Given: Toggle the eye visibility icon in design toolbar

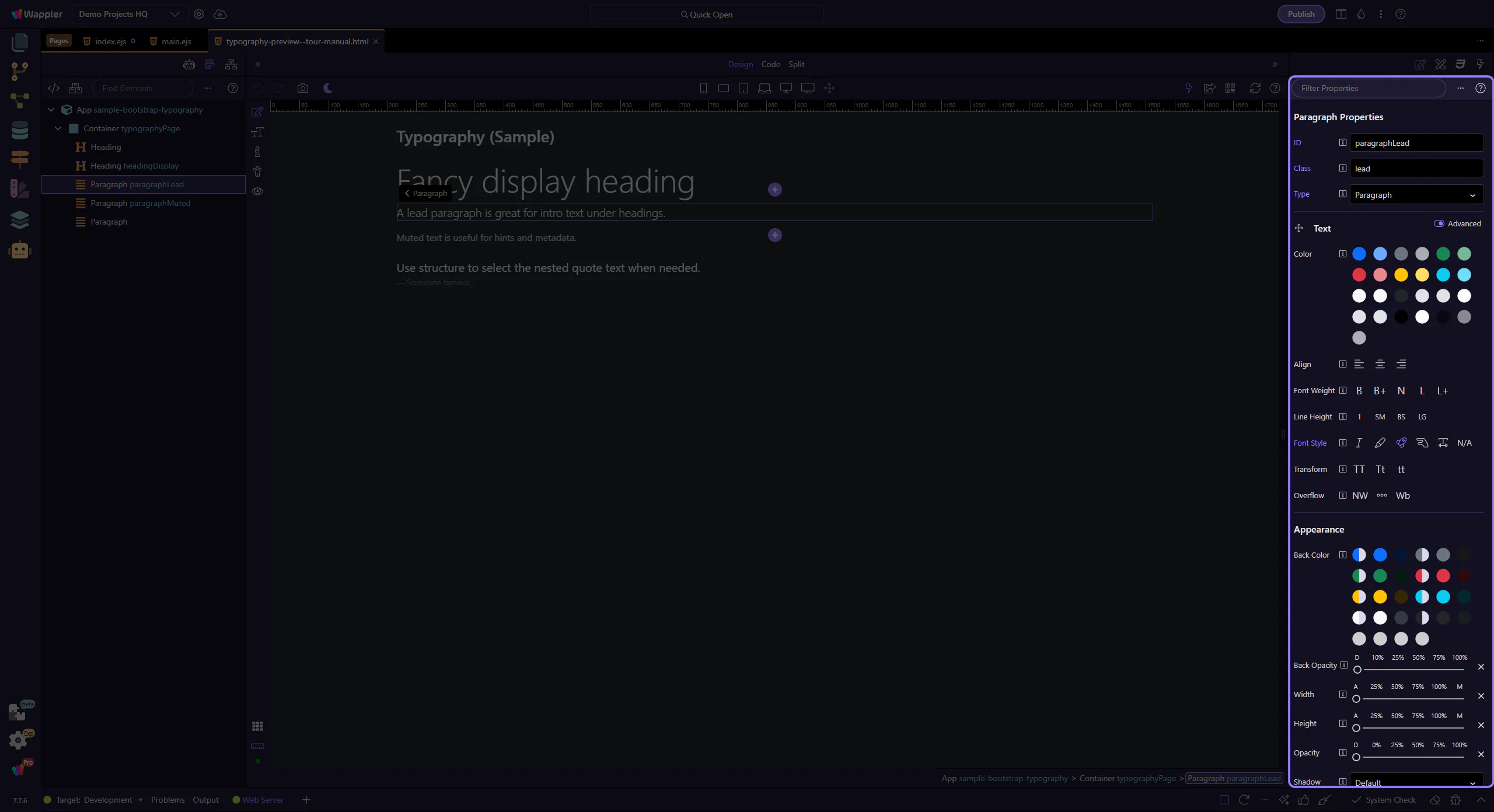Looking at the screenshot, I should pos(257,191).
